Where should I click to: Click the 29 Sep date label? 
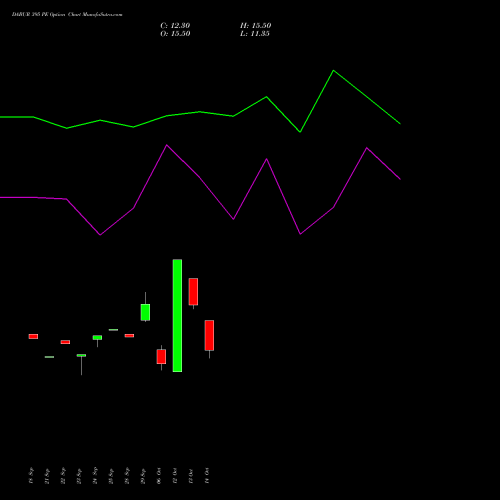pyautogui.click(x=143, y=476)
